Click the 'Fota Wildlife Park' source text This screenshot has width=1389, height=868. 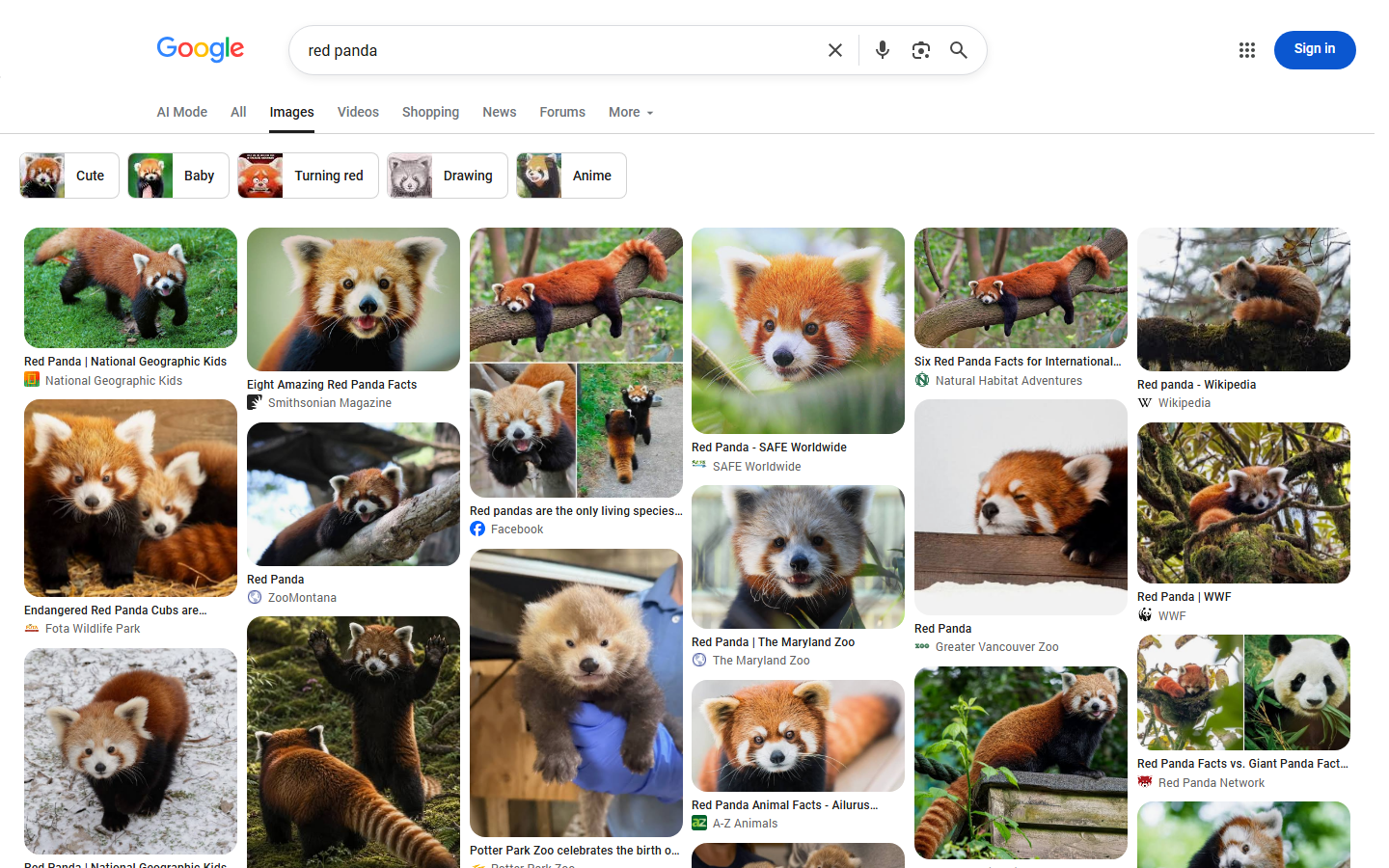tap(93, 629)
